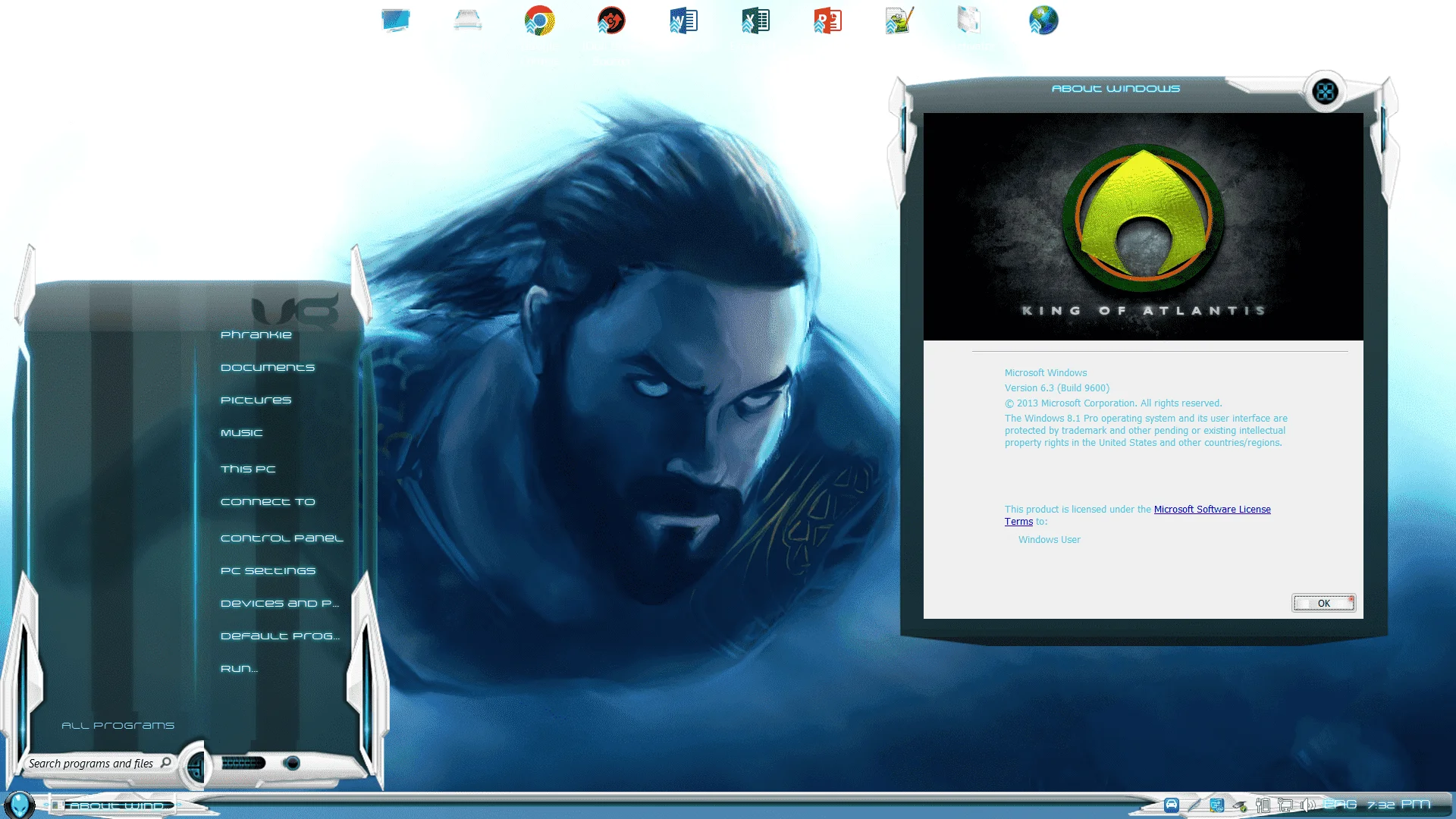
Task: Click the King of Atlantis banner image
Action: pos(1144,227)
